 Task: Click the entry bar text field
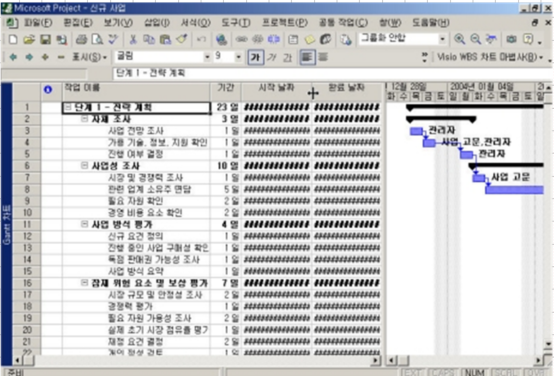coord(332,73)
